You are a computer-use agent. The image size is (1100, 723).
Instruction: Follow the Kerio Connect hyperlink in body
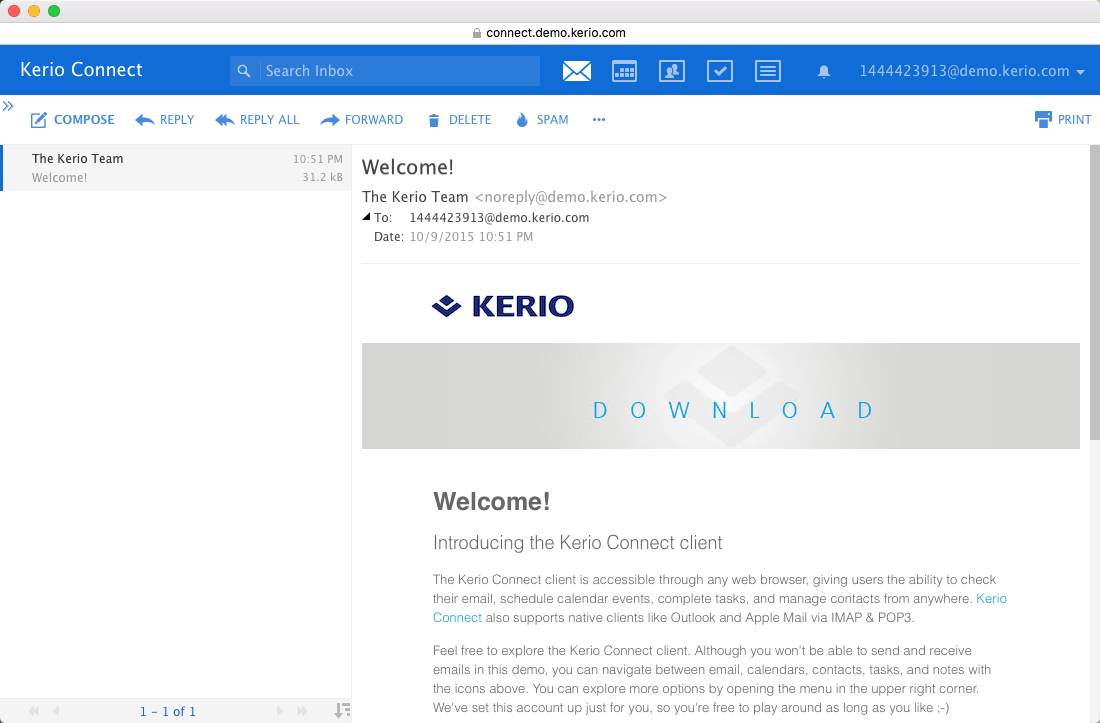[x=990, y=599]
